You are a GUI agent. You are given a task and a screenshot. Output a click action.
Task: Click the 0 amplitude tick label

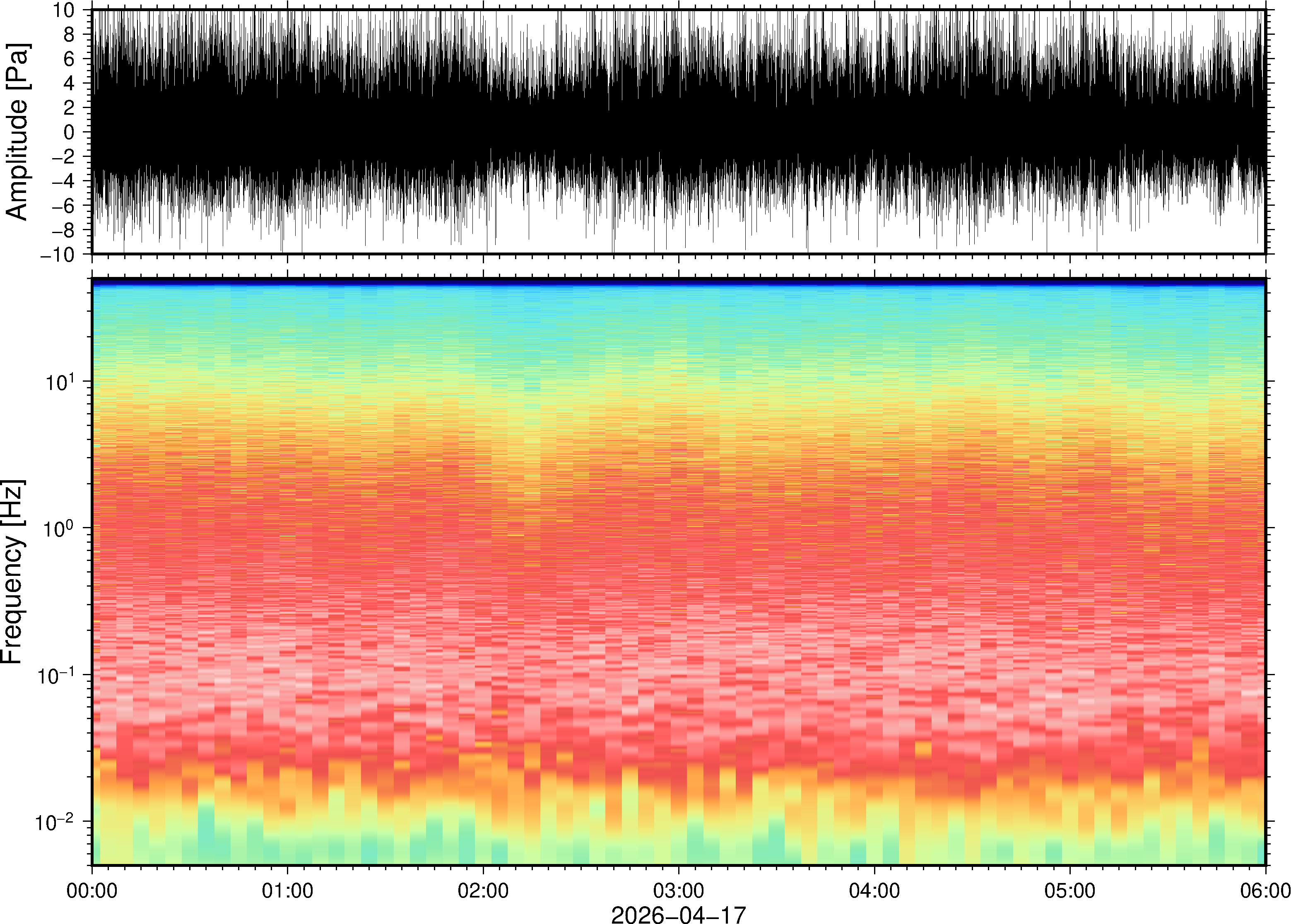[x=70, y=132]
